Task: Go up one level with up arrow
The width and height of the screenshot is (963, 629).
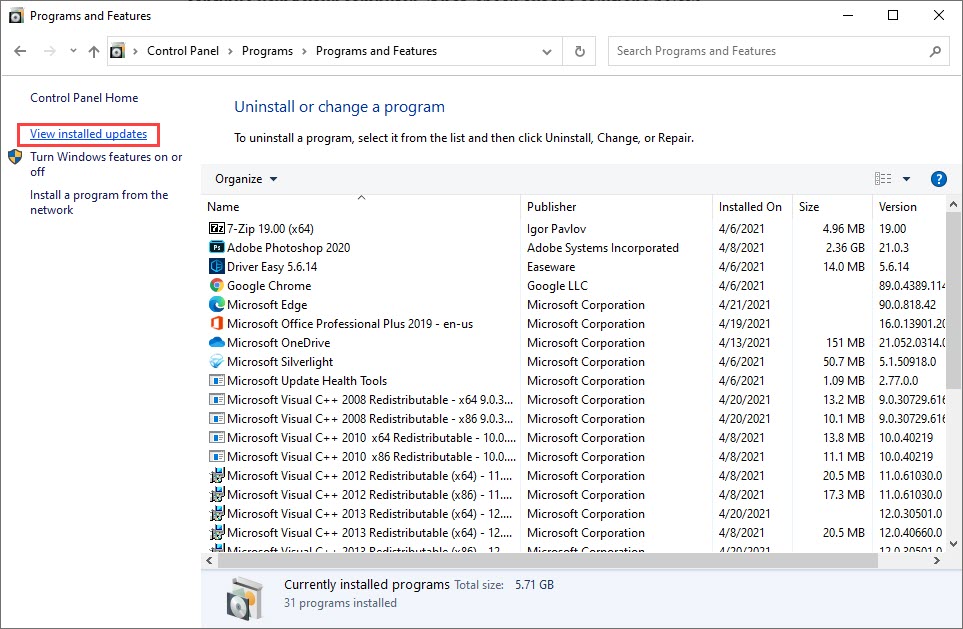Action: pos(93,51)
